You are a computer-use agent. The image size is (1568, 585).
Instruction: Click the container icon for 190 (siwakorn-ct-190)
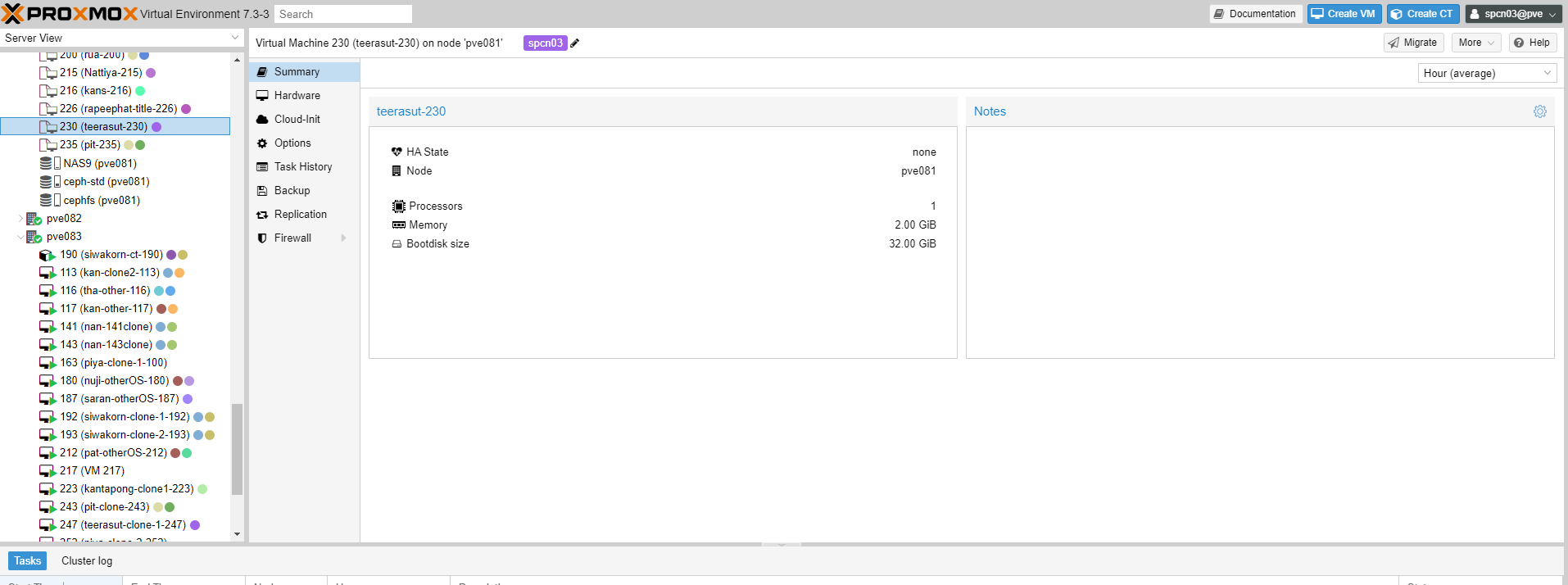coord(48,255)
